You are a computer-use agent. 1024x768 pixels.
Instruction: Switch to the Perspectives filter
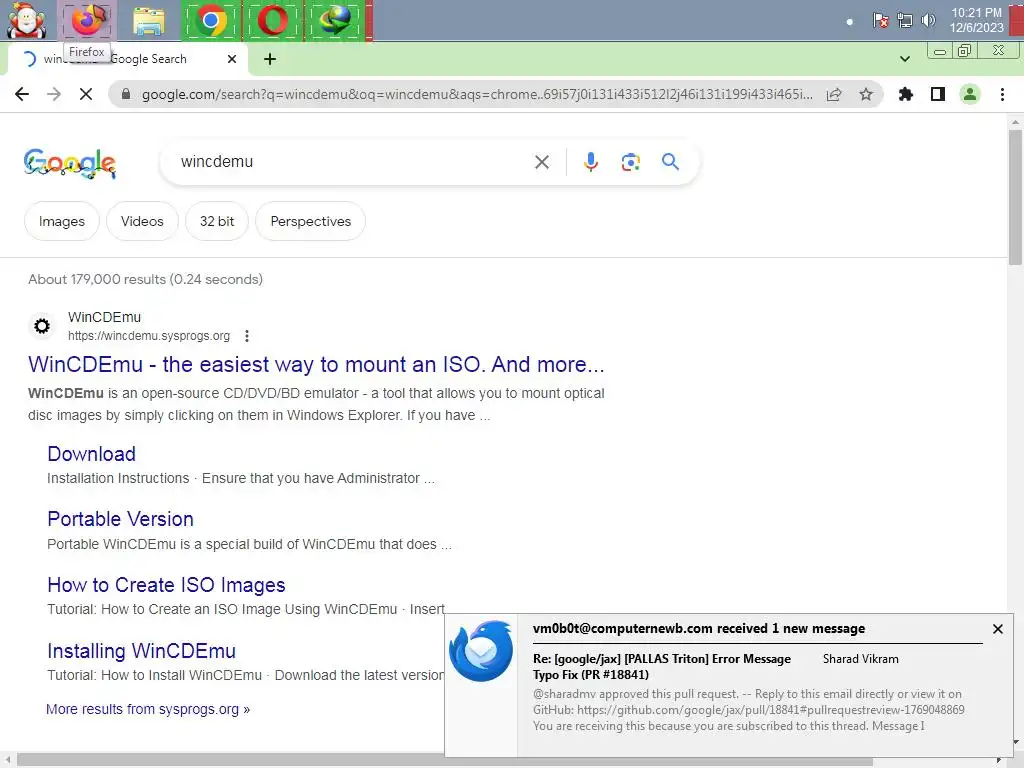310,221
